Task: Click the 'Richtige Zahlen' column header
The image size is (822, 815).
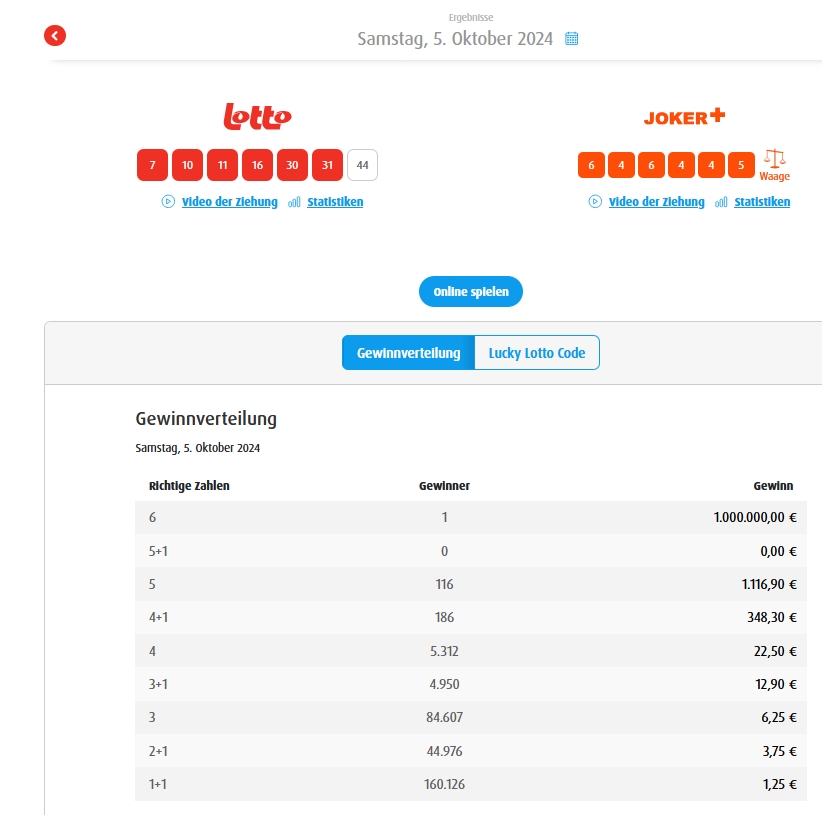Action: 189,486
